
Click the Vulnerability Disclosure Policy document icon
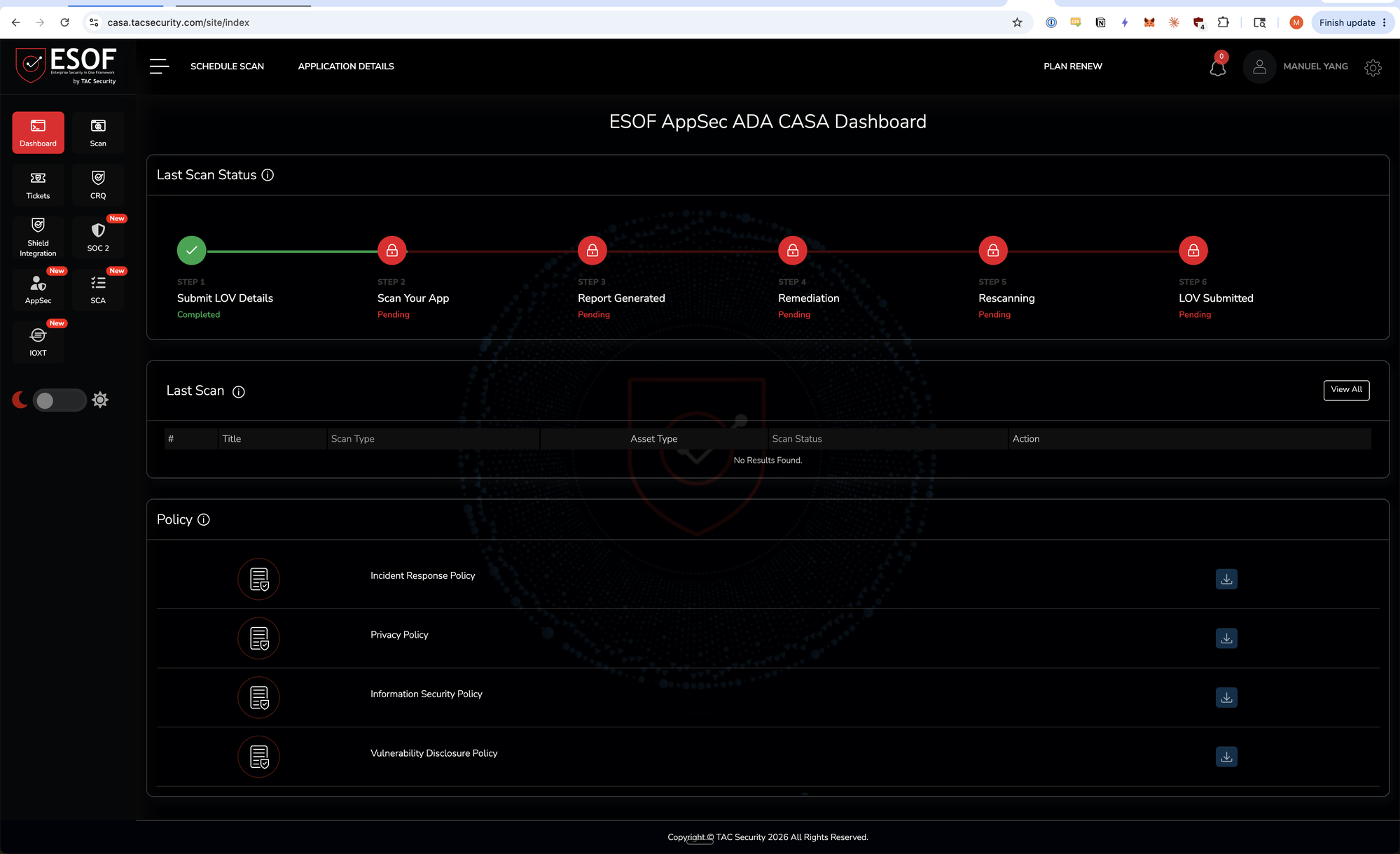click(258, 757)
